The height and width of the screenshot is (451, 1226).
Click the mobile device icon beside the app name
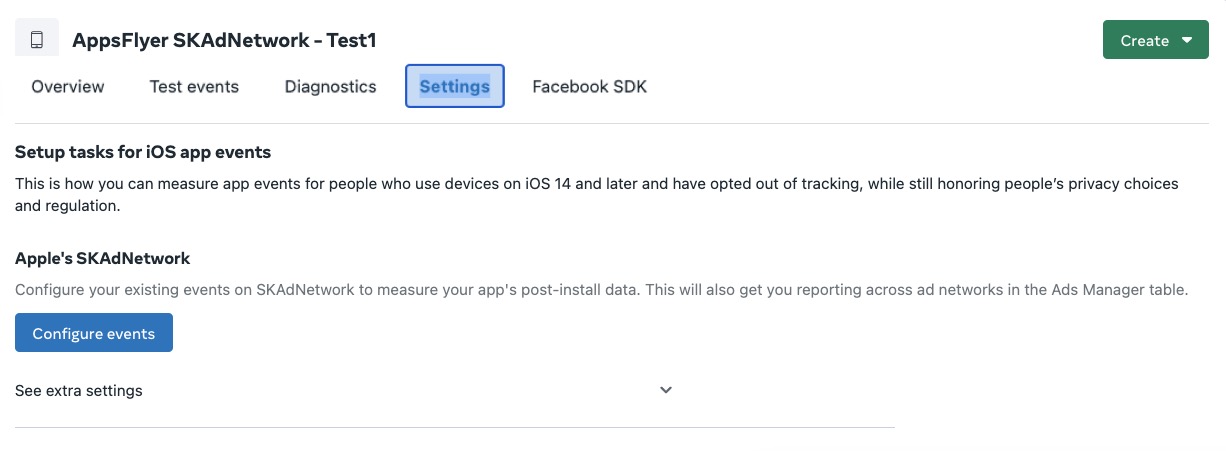click(37, 40)
